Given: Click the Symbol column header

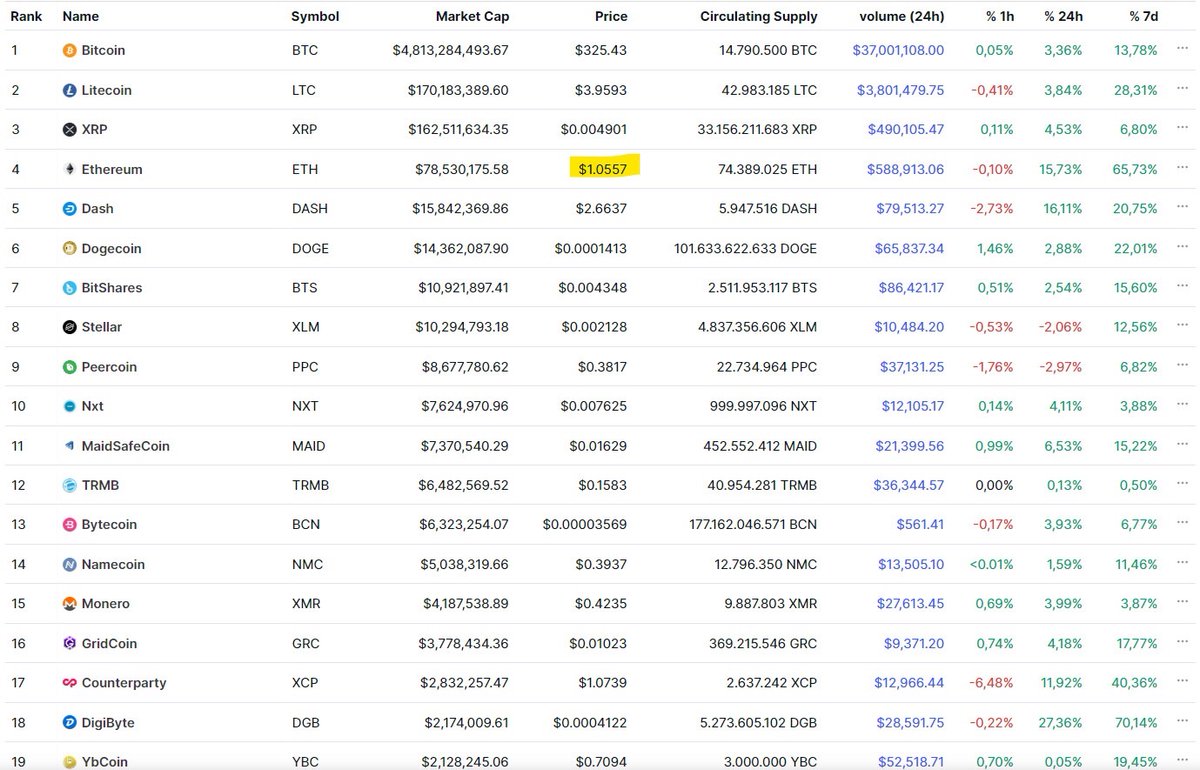Looking at the screenshot, I should pos(315,16).
